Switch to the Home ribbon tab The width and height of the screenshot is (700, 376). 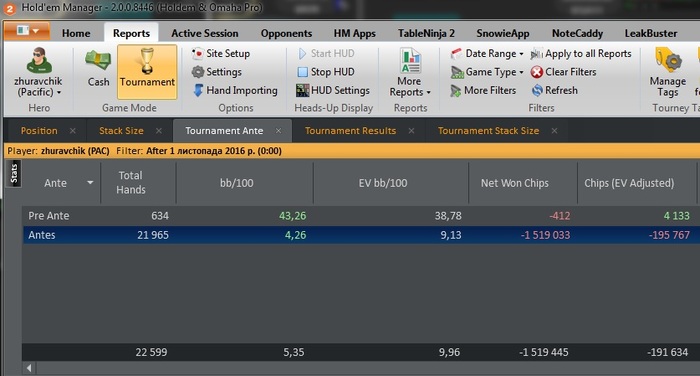tap(76, 33)
